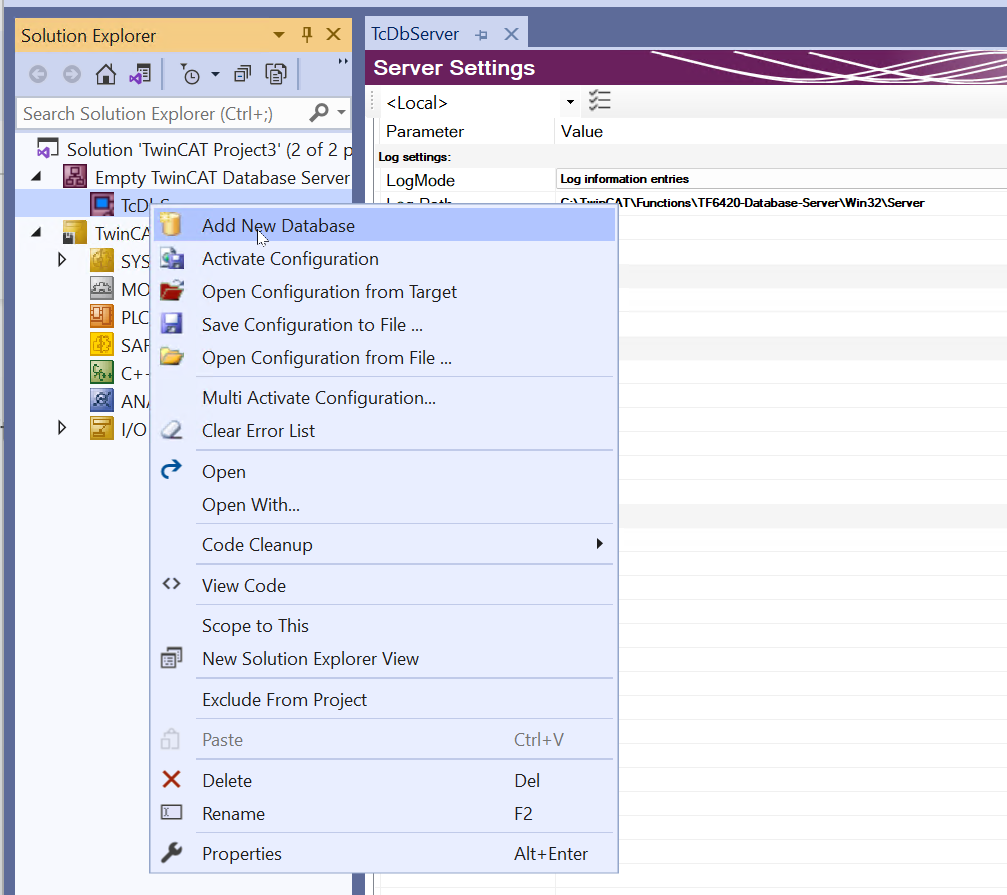Click the SAFETY node icon
This screenshot has height=895, width=1007.
[102, 345]
